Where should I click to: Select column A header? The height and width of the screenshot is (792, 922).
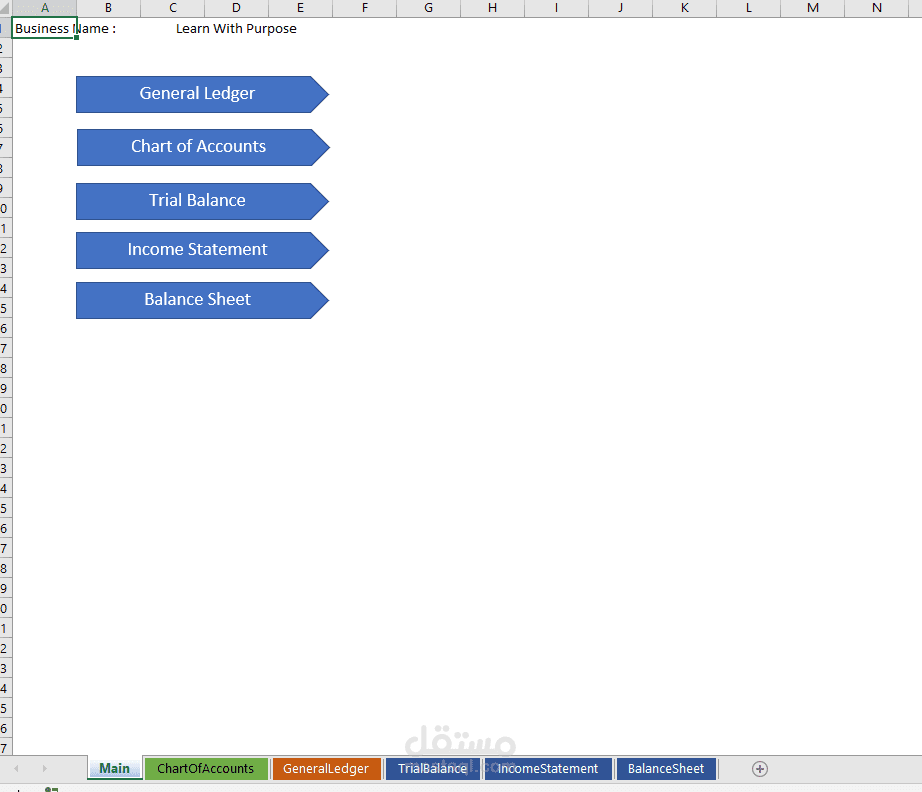(44, 8)
